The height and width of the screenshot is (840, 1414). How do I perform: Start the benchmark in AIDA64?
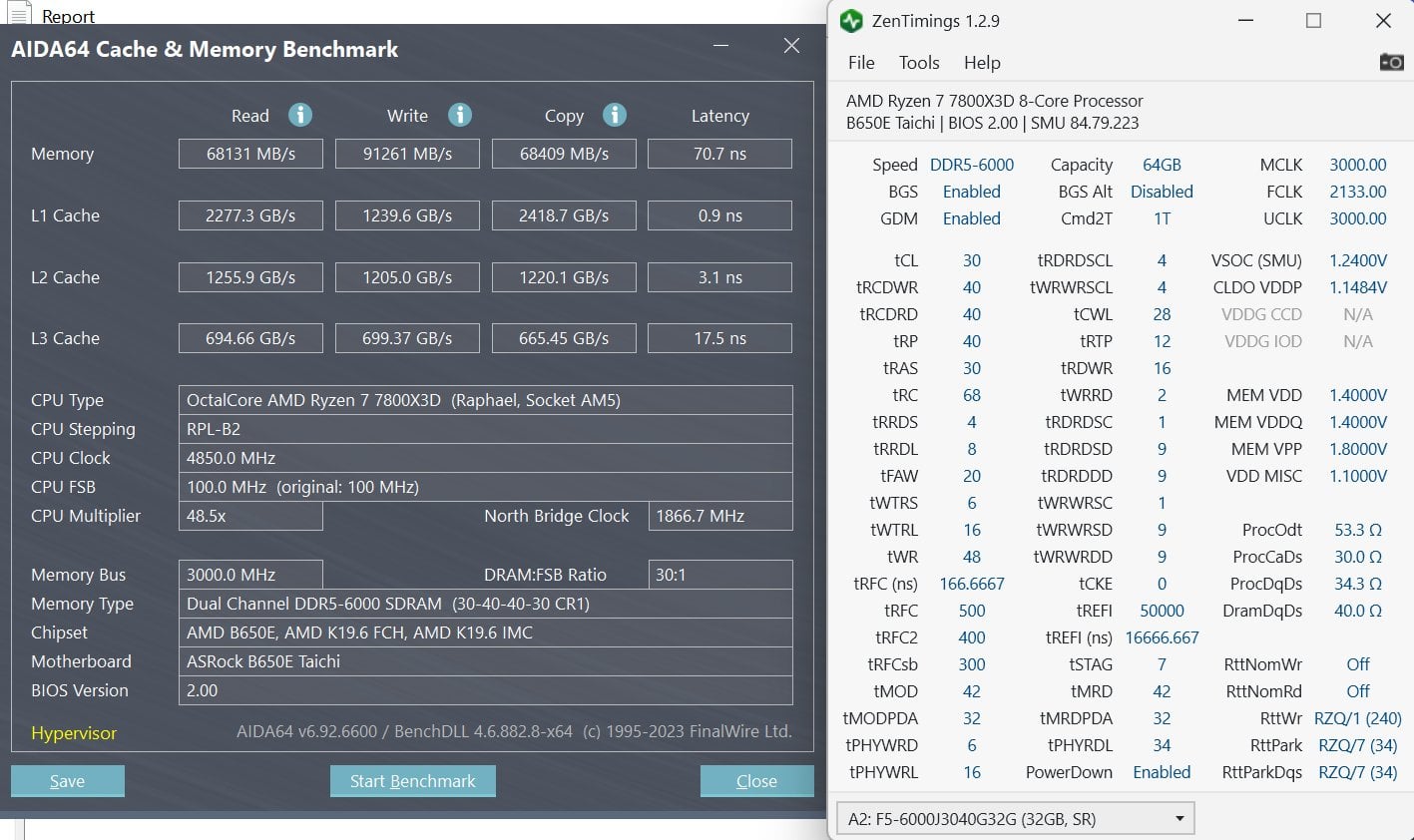tap(413, 781)
